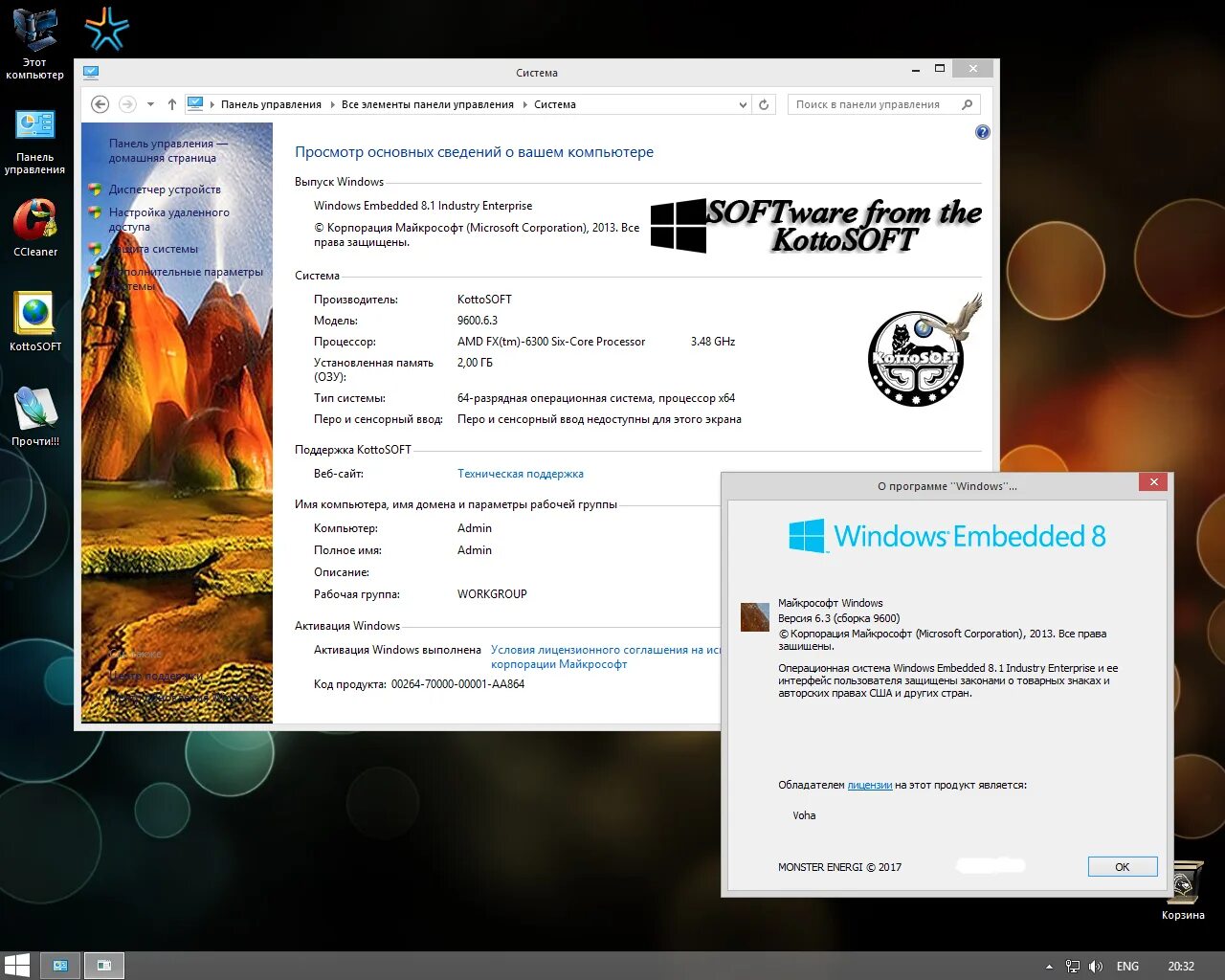The height and width of the screenshot is (980, 1225).
Task: Switch input language via ENG indicator
Action: 1127,967
